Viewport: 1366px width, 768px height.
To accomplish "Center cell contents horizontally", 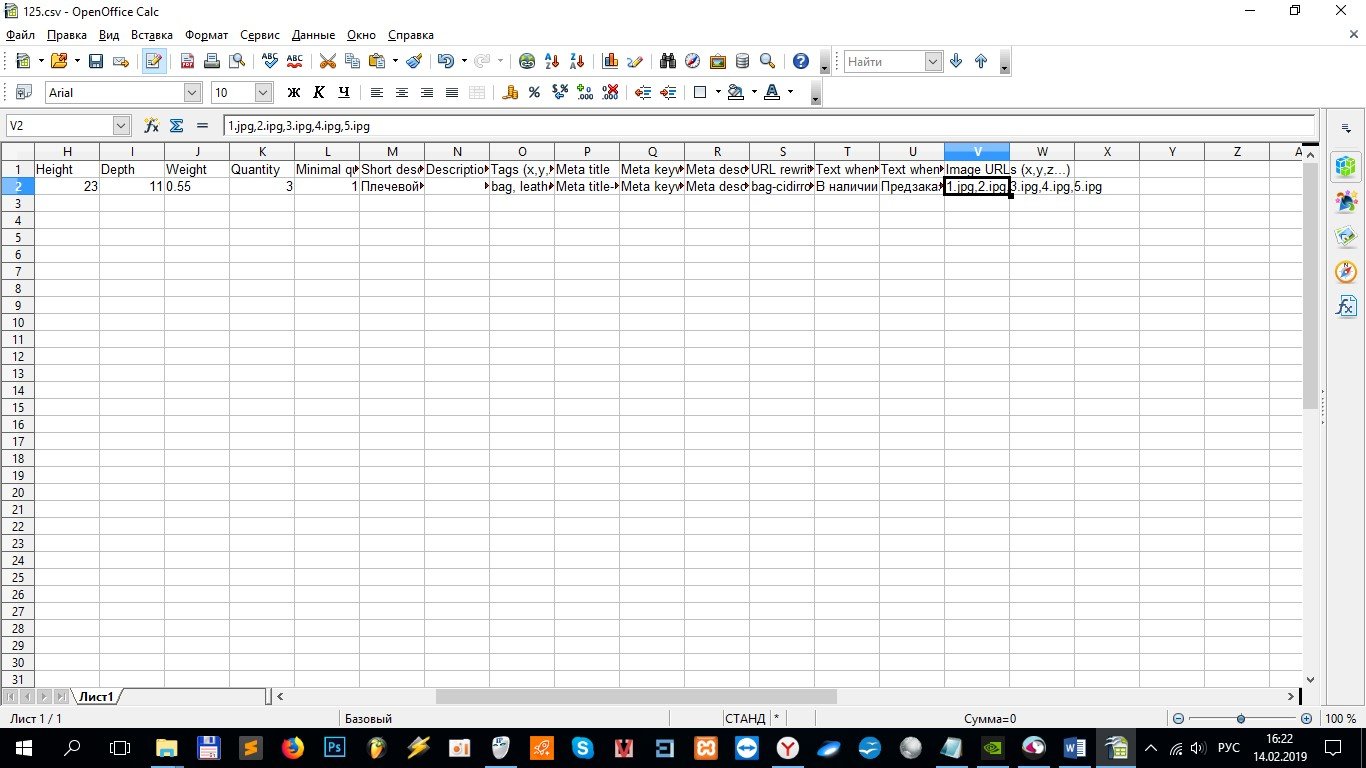I will pyautogui.click(x=402, y=92).
